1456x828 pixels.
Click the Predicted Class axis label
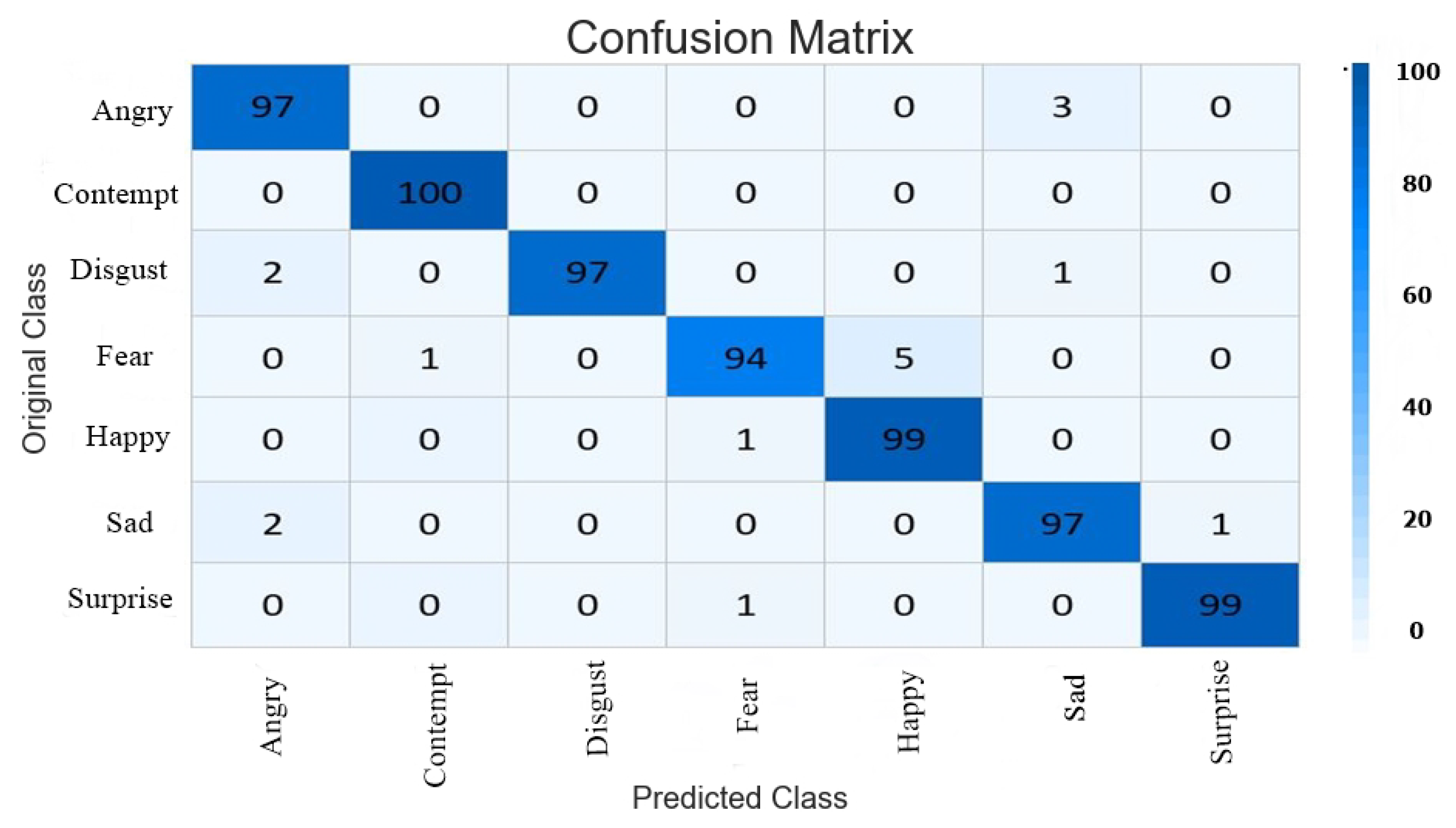[739, 797]
